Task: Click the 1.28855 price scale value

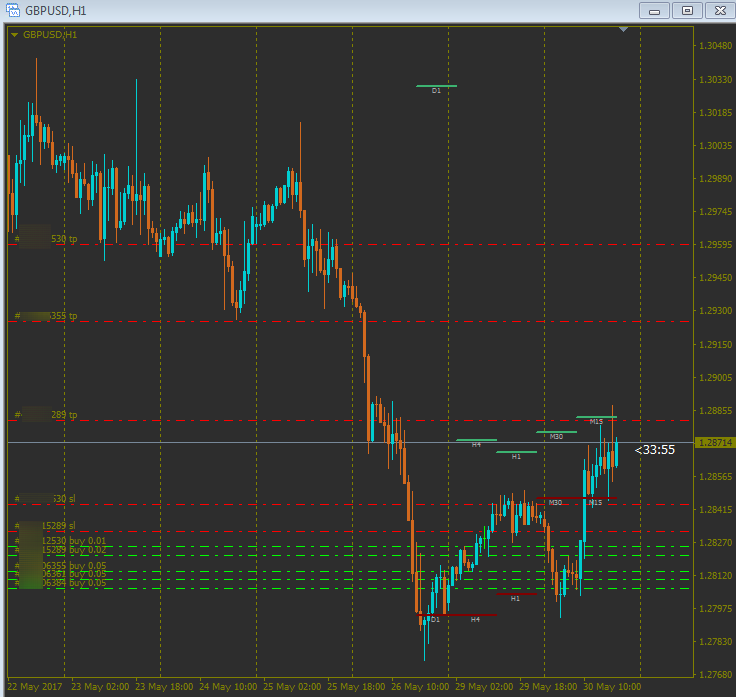Action: click(x=715, y=411)
